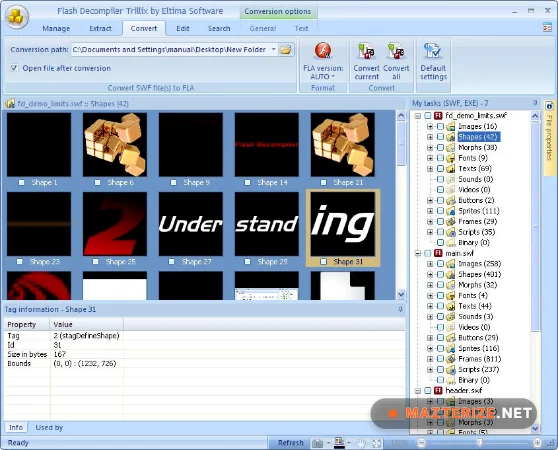
Task: Switch to the Search ribbon tab
Action: point(219,28)
